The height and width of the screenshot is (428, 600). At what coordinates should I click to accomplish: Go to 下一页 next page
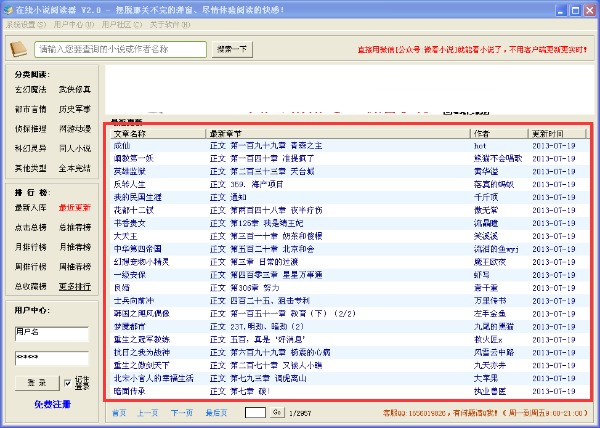pos(181,412)
